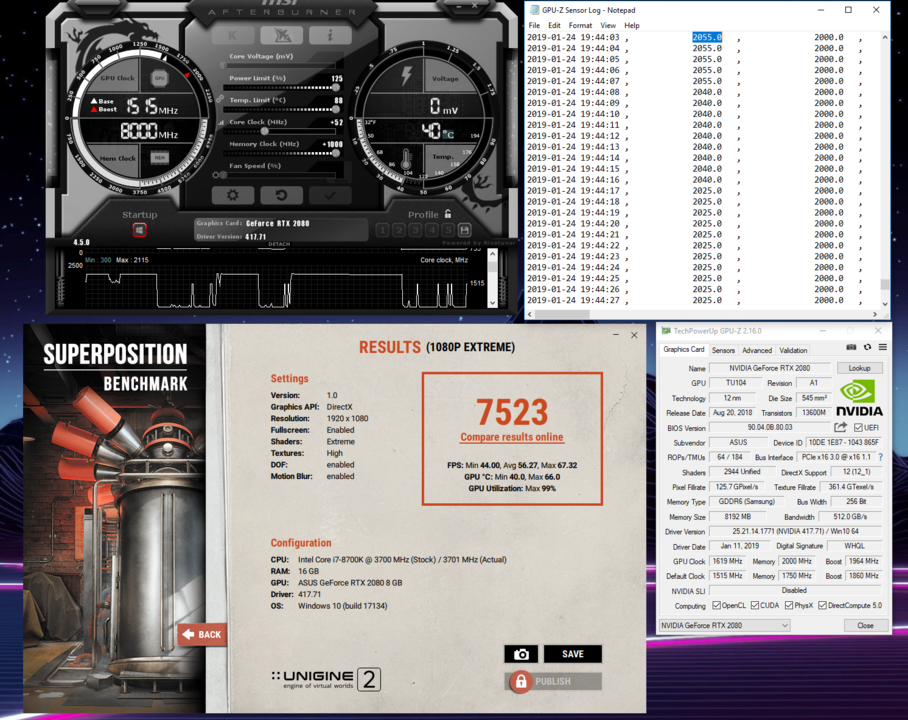Click the GPU chip icon in gauge
This screenshot has width=908, height=720.
coord(159,78)
